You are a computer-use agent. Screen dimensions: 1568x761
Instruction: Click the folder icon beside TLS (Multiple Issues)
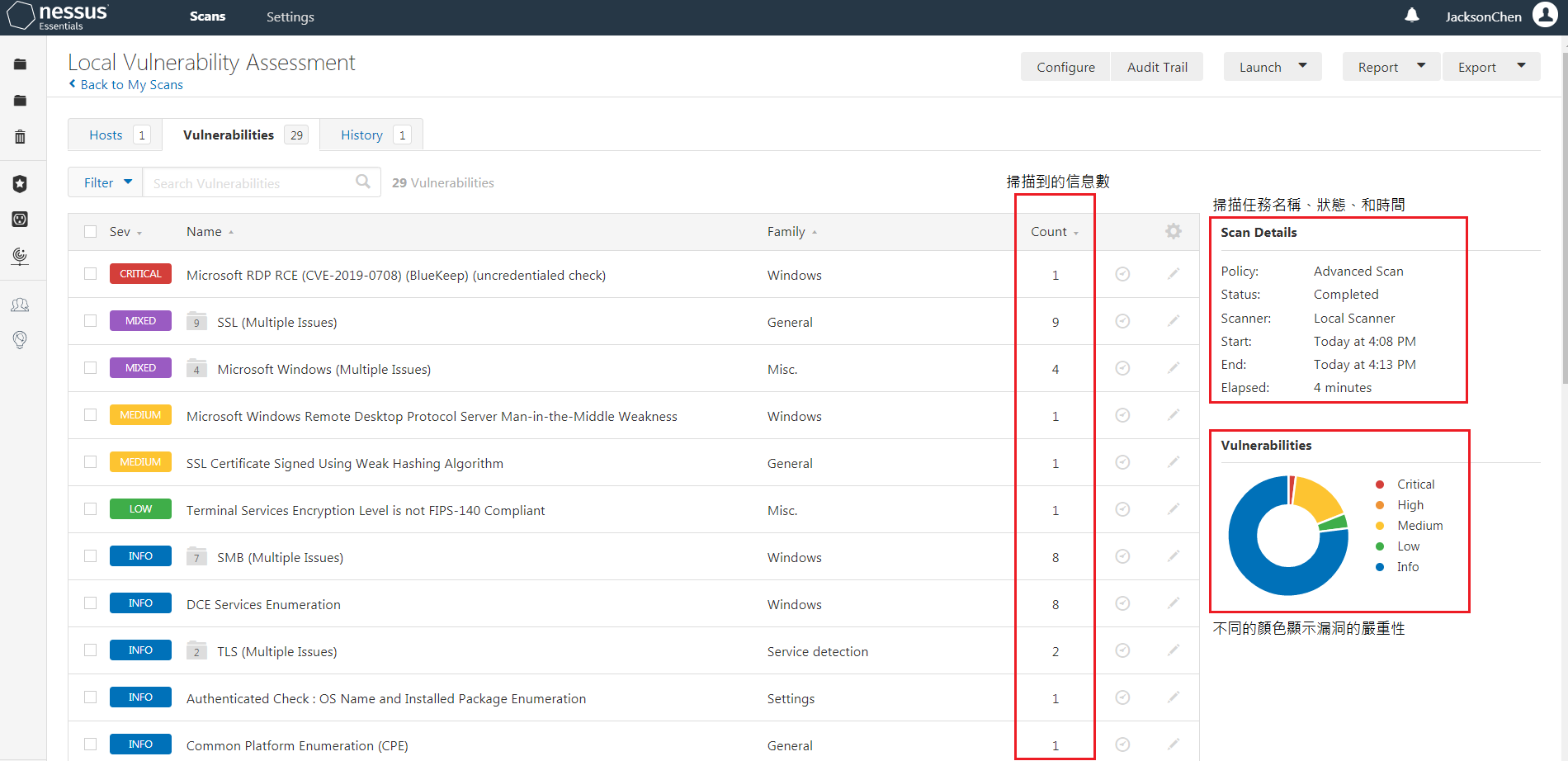click(x=196, y=650)
